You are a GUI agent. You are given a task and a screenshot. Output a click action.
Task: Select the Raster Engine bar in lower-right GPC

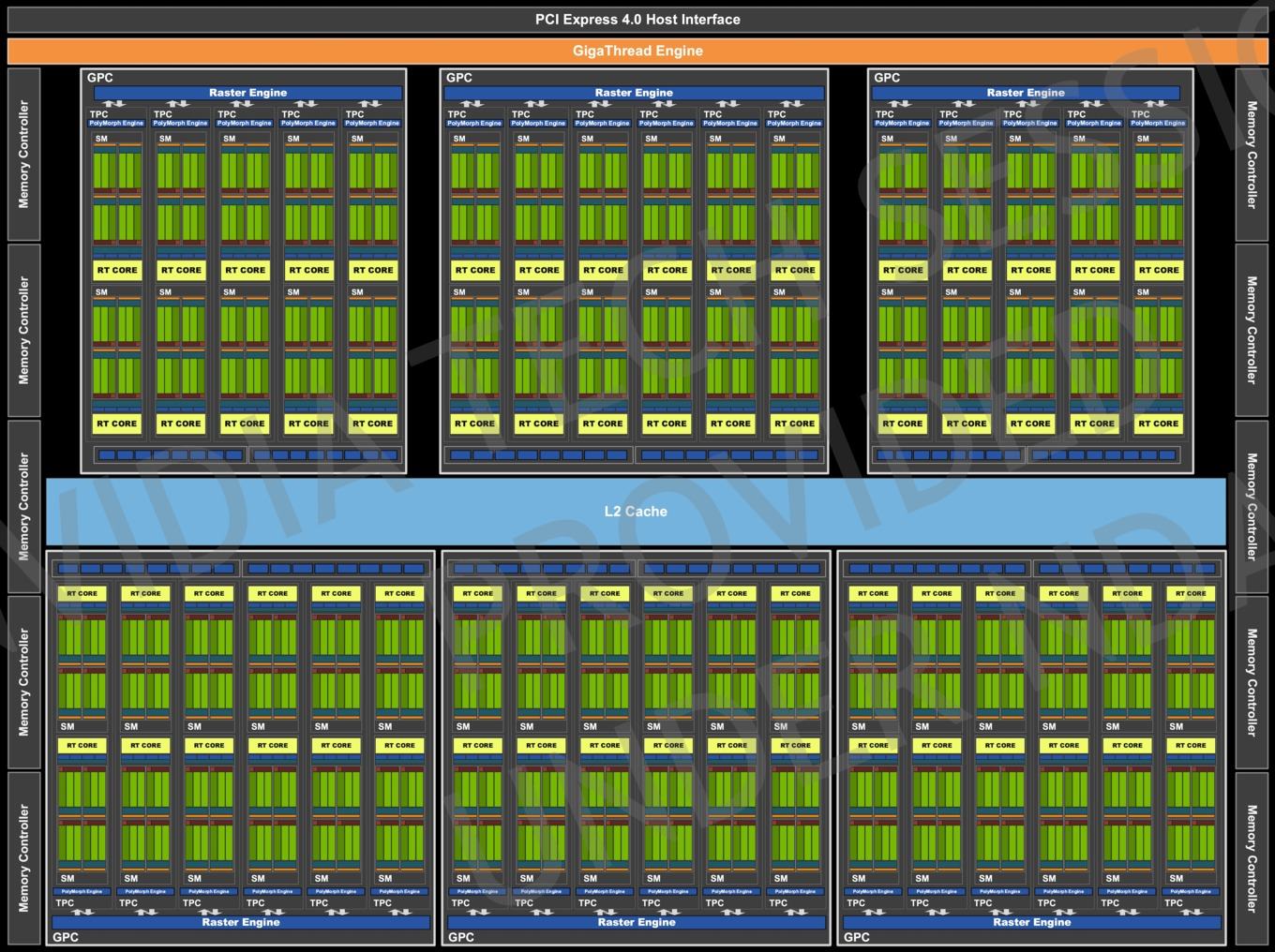pyautogui.click(x=1032, y=922)
